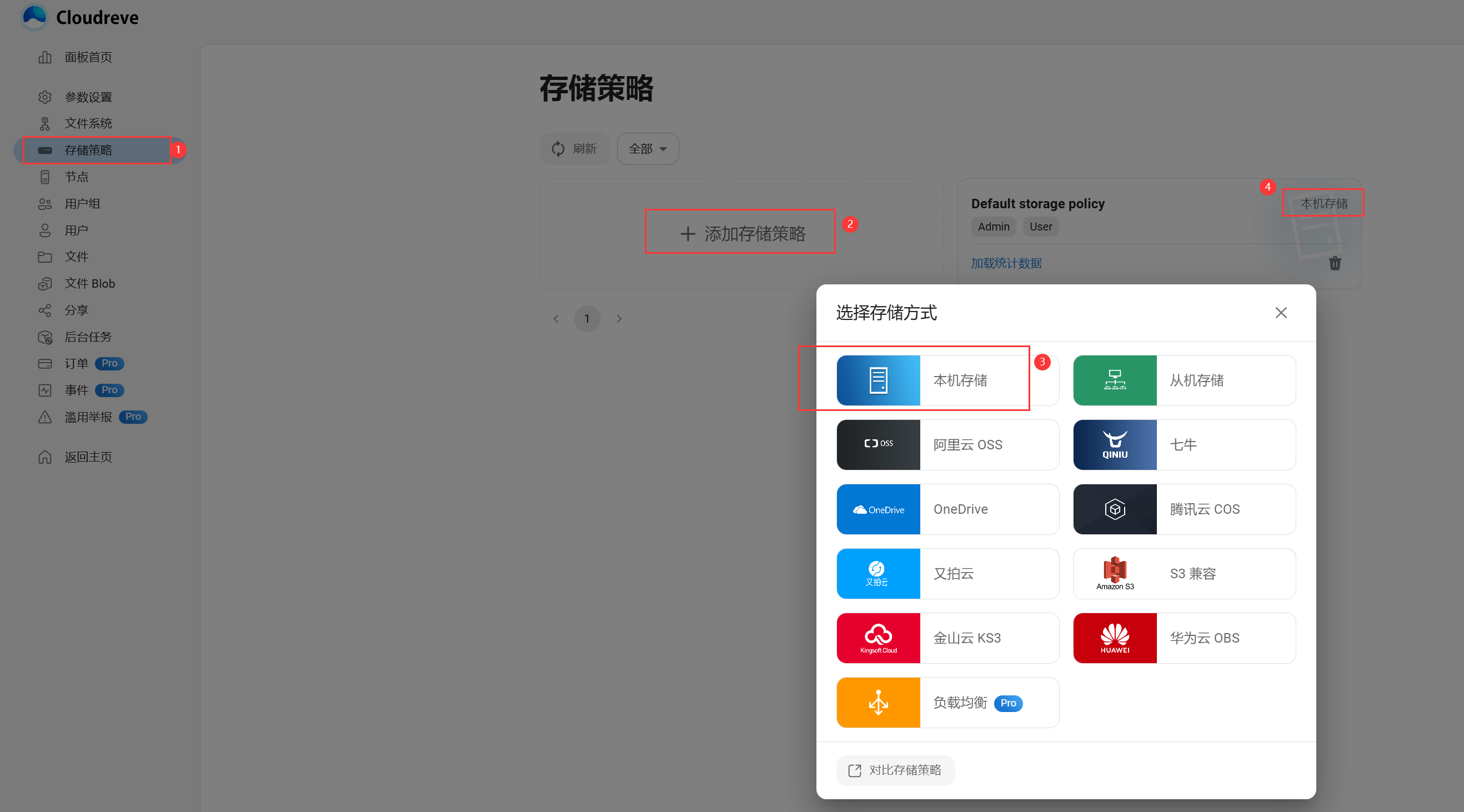Click the 选择存储方式 dialog title

[886, 313]
